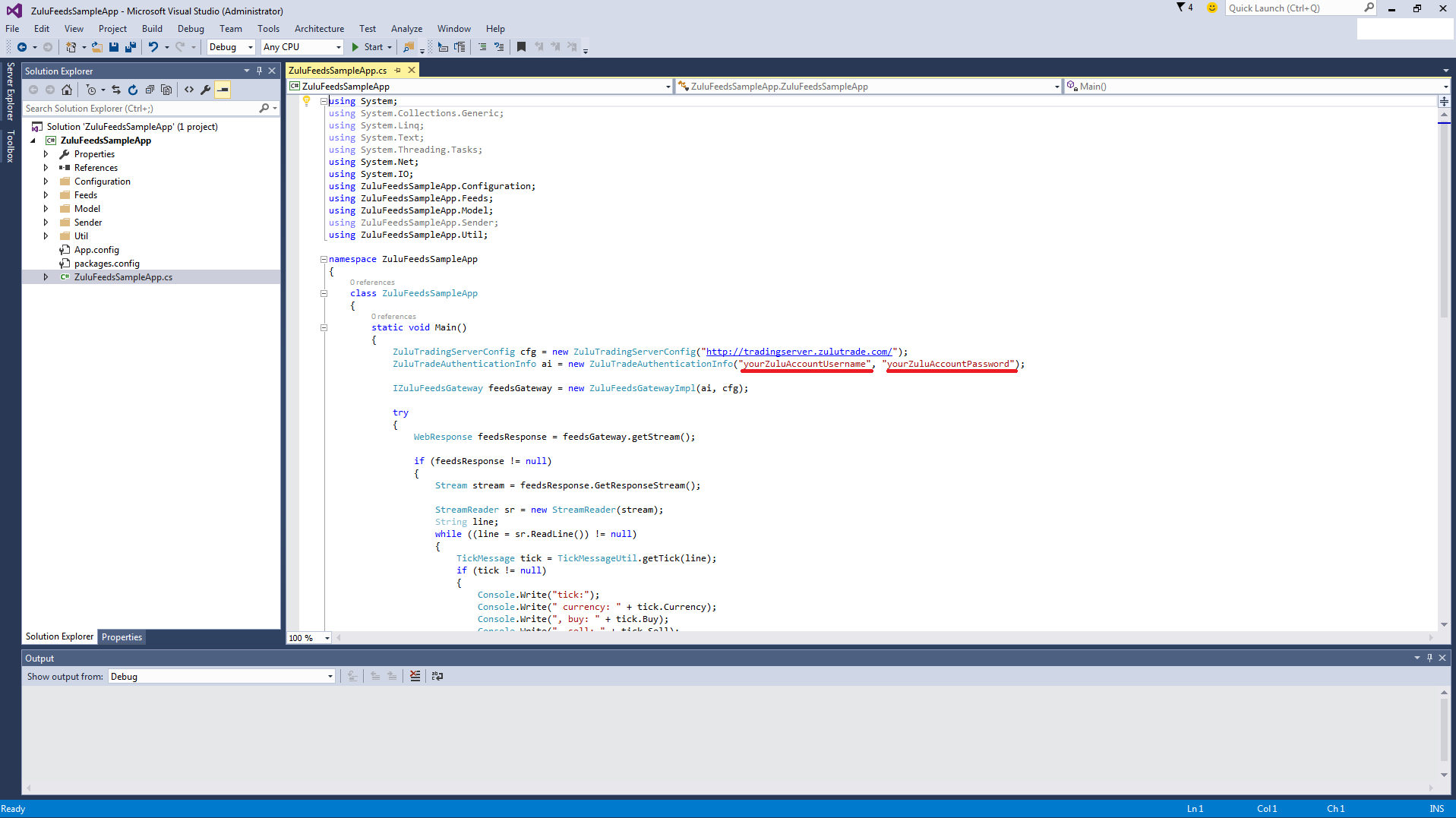The height and width of the screenshot is (818, 1456).
Task: Toggle word wrap in Output panel
Action: tap(437, 676)
